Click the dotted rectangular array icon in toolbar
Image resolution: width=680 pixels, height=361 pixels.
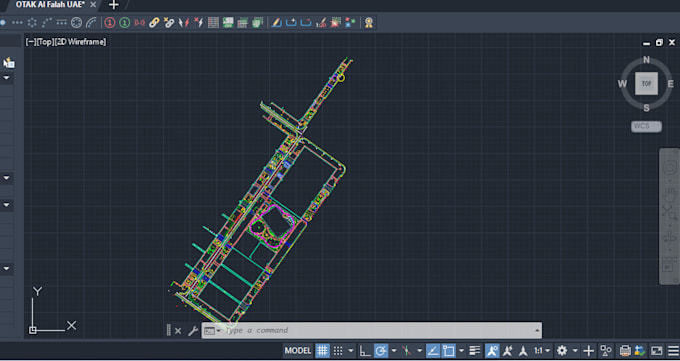tap(17, 22)
